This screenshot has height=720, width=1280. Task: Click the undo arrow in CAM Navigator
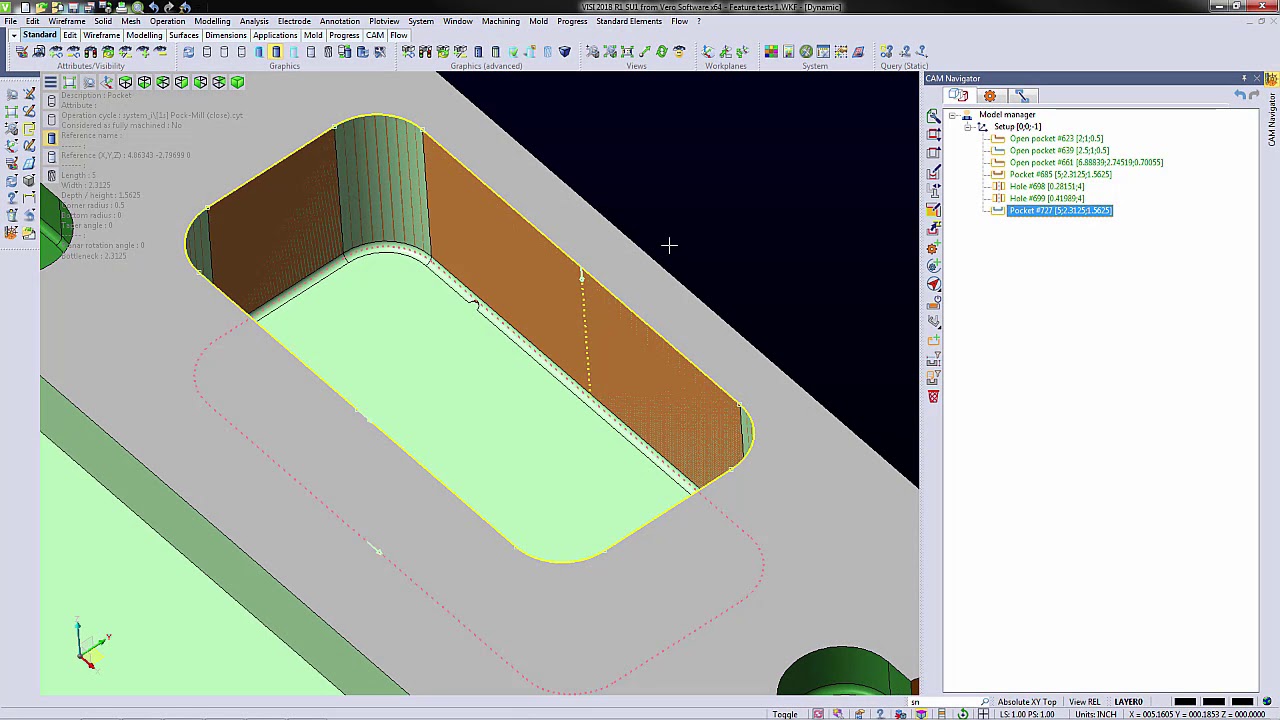(1240, 96)
